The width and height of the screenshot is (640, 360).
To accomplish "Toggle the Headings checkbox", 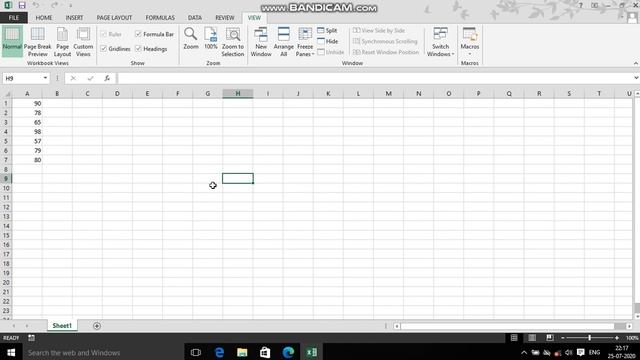I will click(138, 49).
